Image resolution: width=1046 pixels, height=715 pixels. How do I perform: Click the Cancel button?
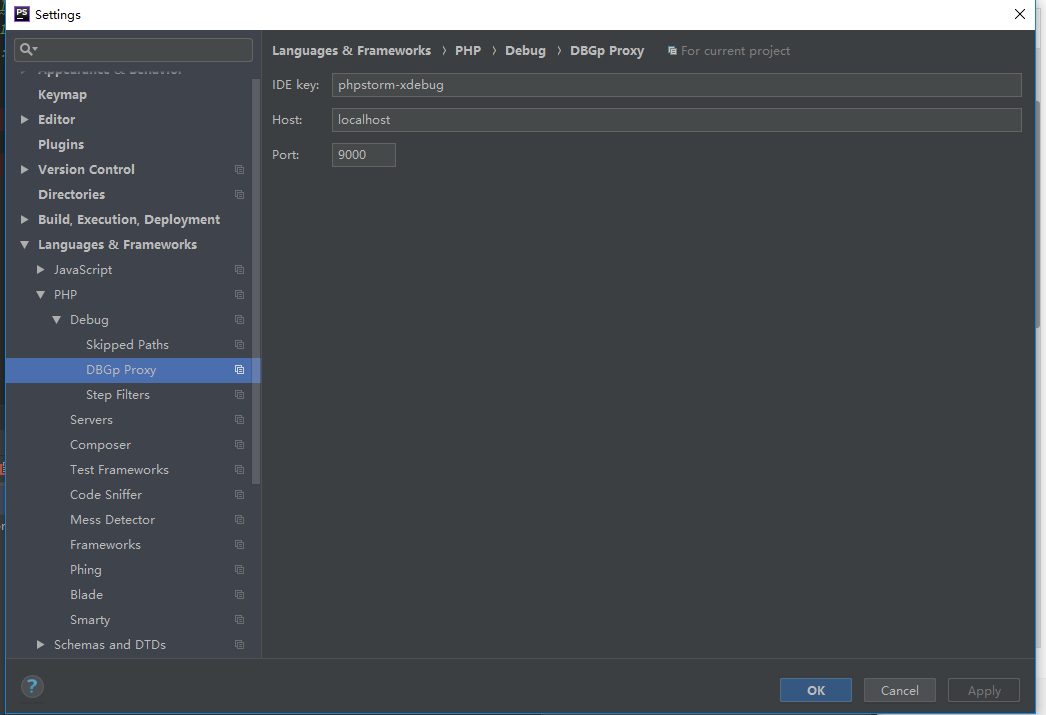point(899,690)
